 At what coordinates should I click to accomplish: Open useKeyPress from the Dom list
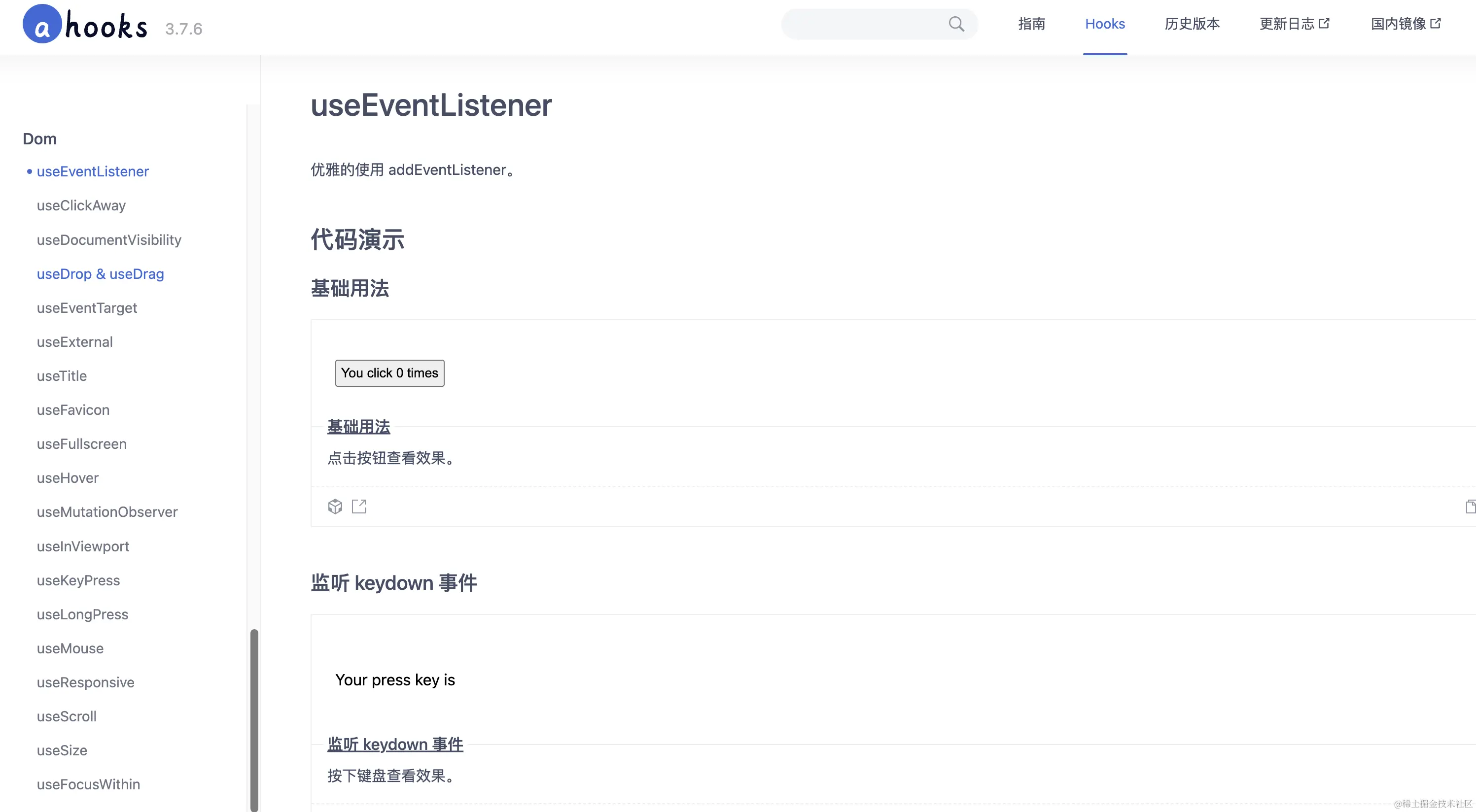78,580
